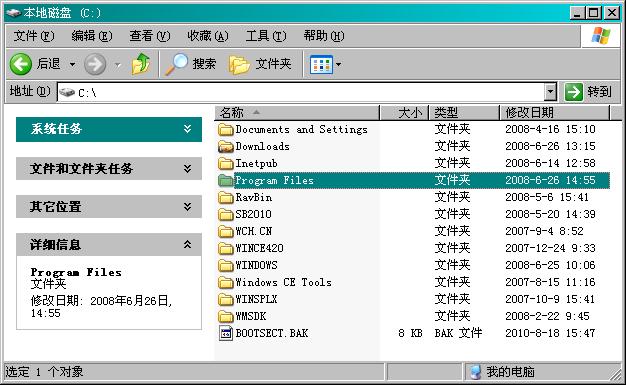The width and height of the screenshot is (626, 385).
Task: Click the Downloads folder icon
Action: (x=226, y=147)
